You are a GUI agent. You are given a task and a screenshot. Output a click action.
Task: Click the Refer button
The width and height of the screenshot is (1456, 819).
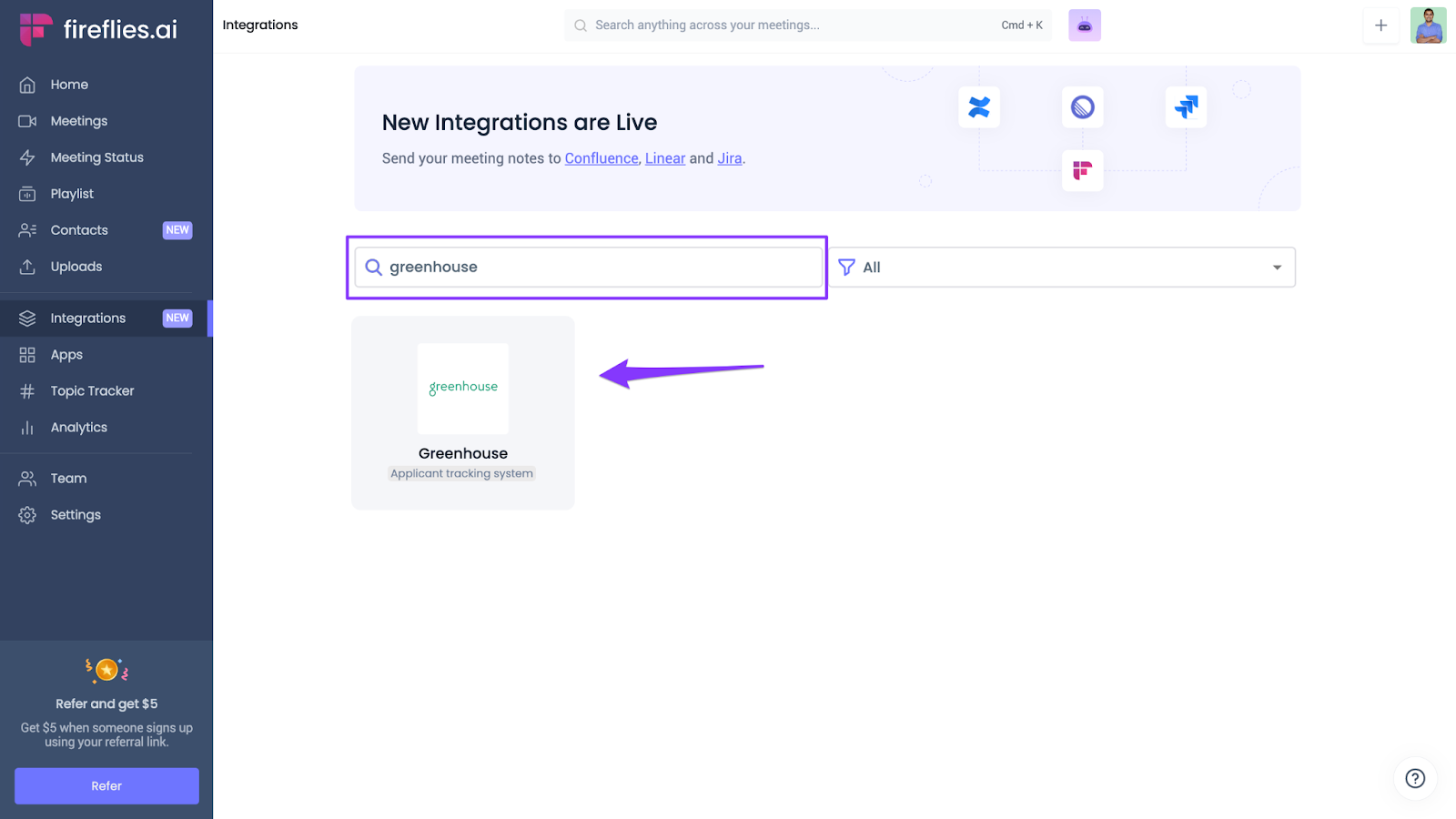pyautogui.click(x=106, y=786)
